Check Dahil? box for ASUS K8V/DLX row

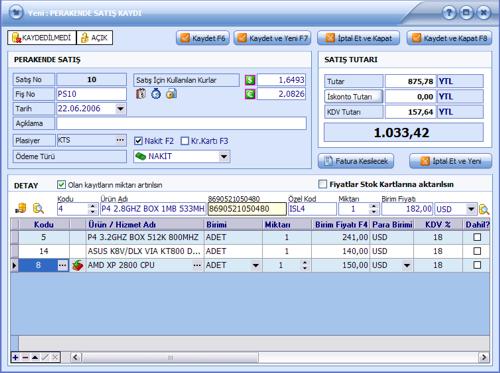[x=477, y=251]
